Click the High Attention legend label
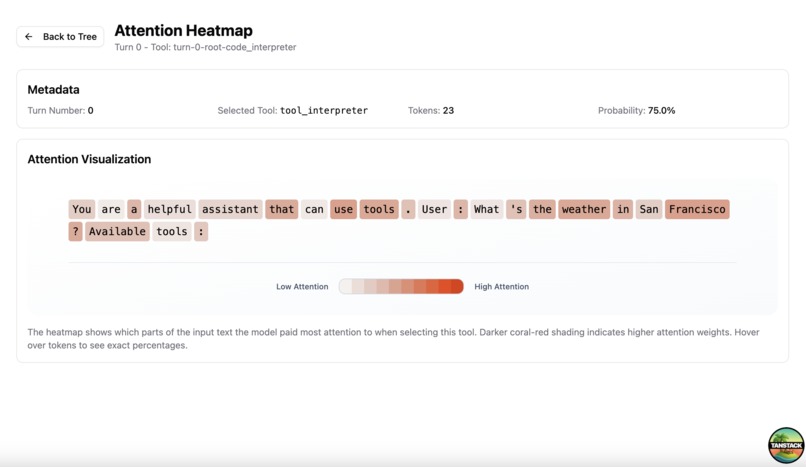 502,287
